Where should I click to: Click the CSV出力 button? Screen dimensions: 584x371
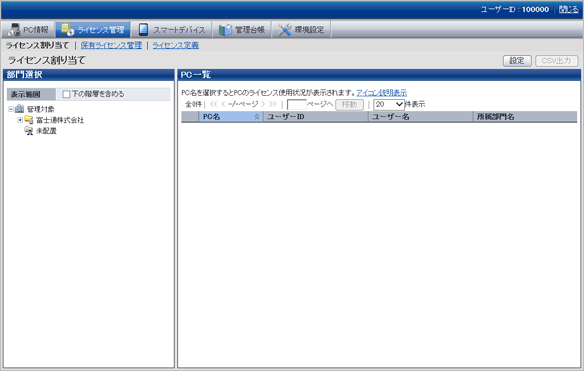pyautogui.click(x=556, y=61)
